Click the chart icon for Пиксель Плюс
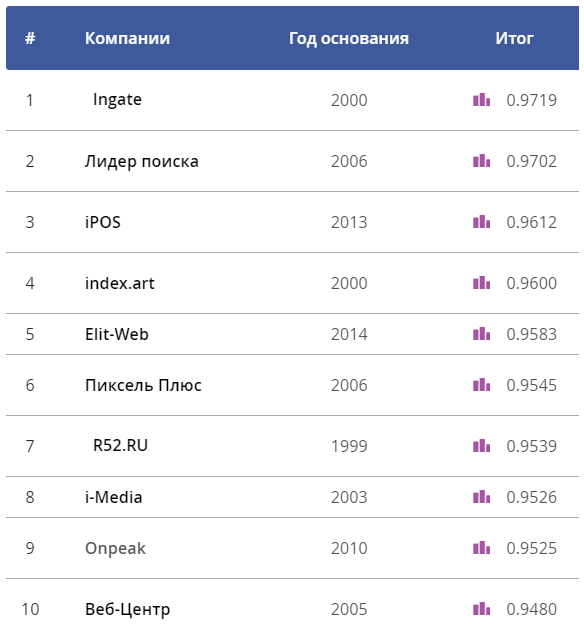The height and width of the screenshot is (638, 584). (x=481, y=385)
